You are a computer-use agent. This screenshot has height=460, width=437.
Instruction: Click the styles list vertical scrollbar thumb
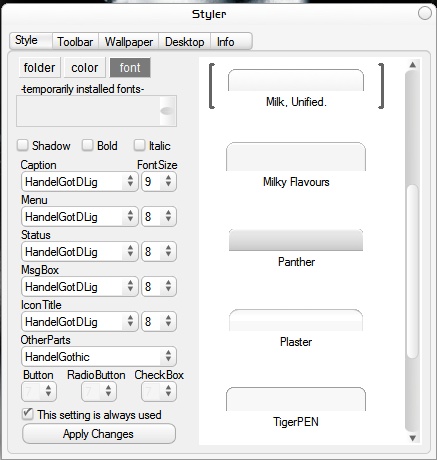click(413, 272)
